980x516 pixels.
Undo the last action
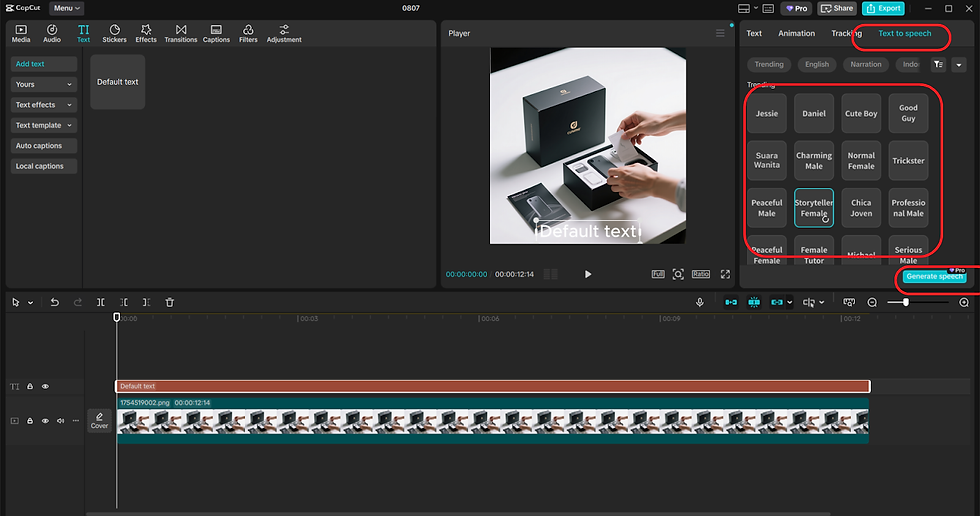click(x=54, y=302)
